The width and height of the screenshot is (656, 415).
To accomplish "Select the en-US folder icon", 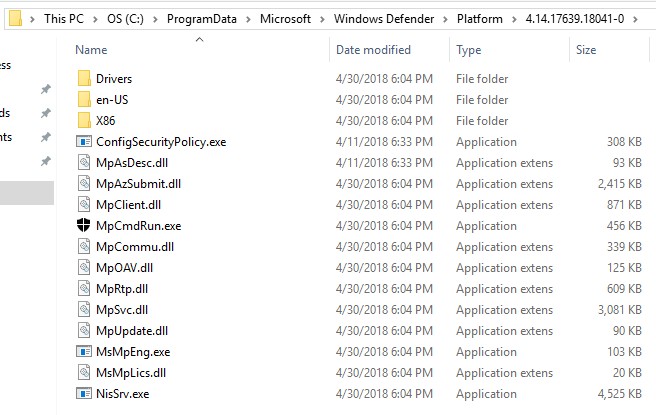I will [x=84, y=100].
